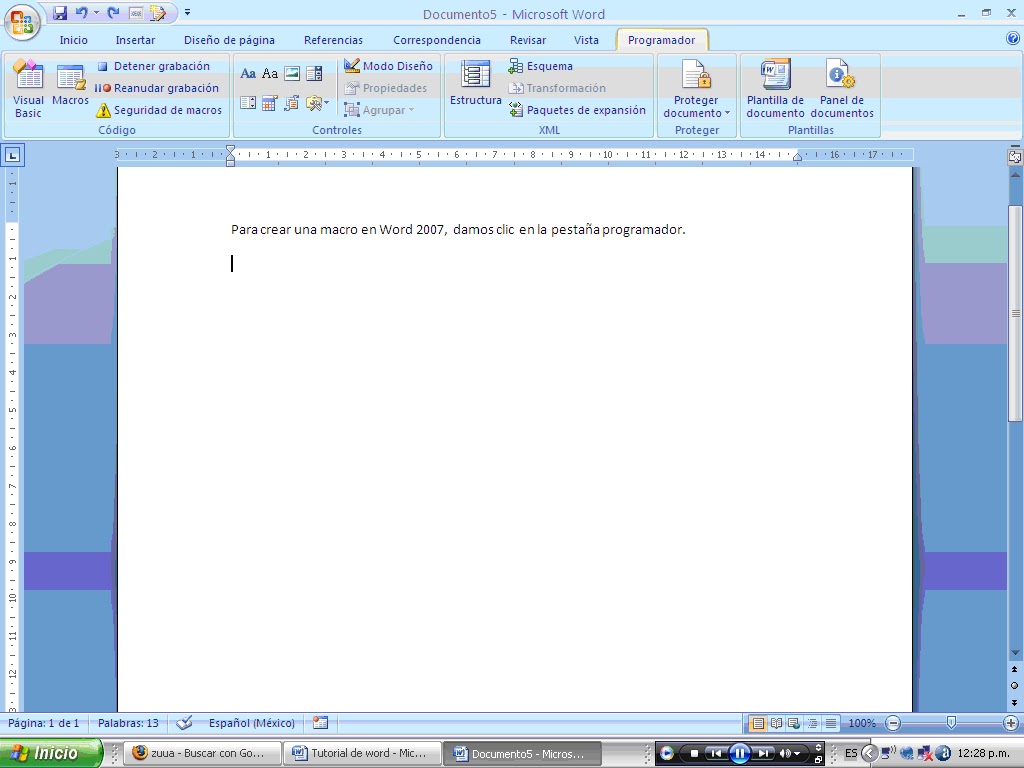Click Reanudar grabación
Screen dimensions: 1024x768
click(163, 88)
